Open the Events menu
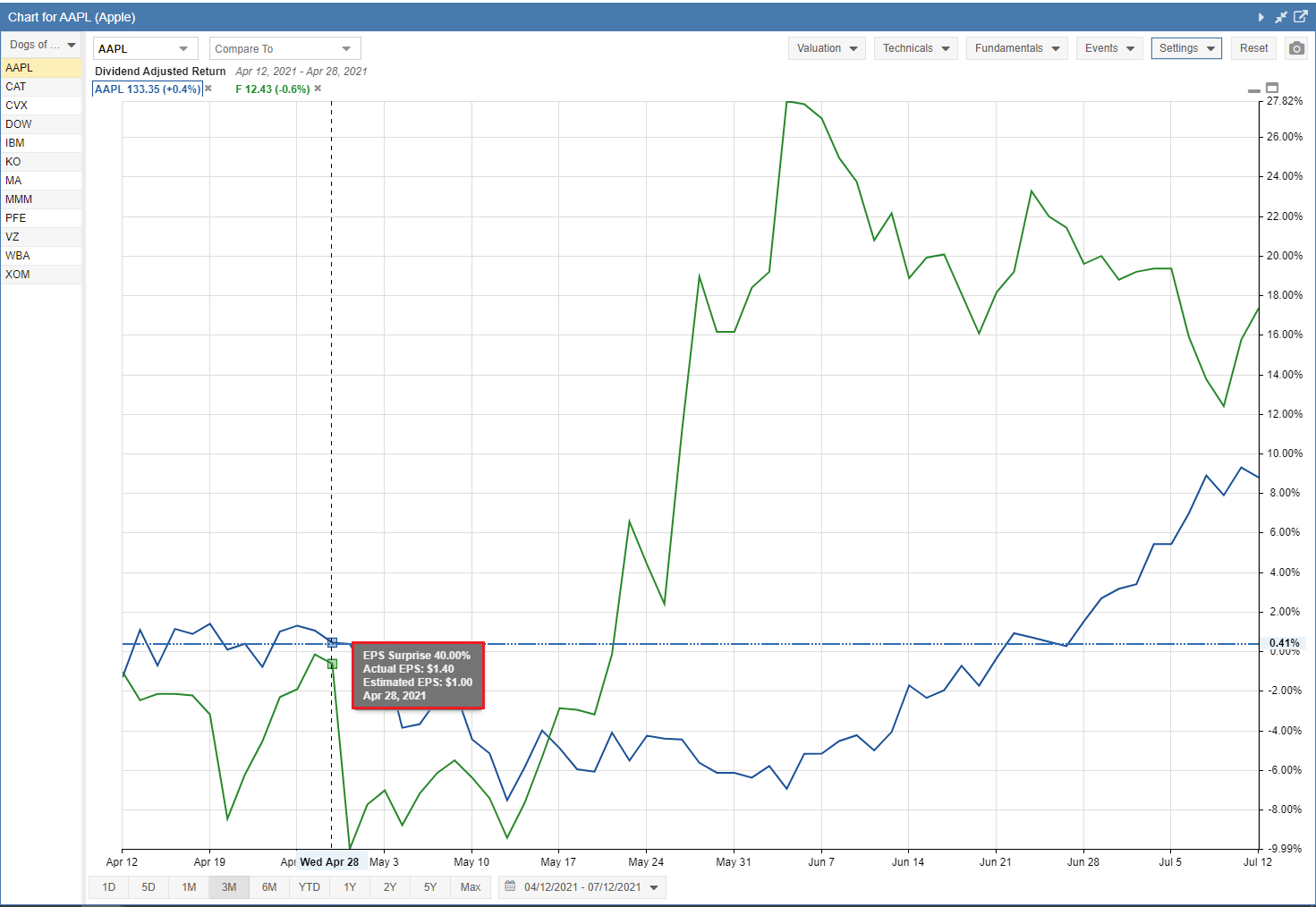This screenshot has height=907, width=1316. 1109,48
